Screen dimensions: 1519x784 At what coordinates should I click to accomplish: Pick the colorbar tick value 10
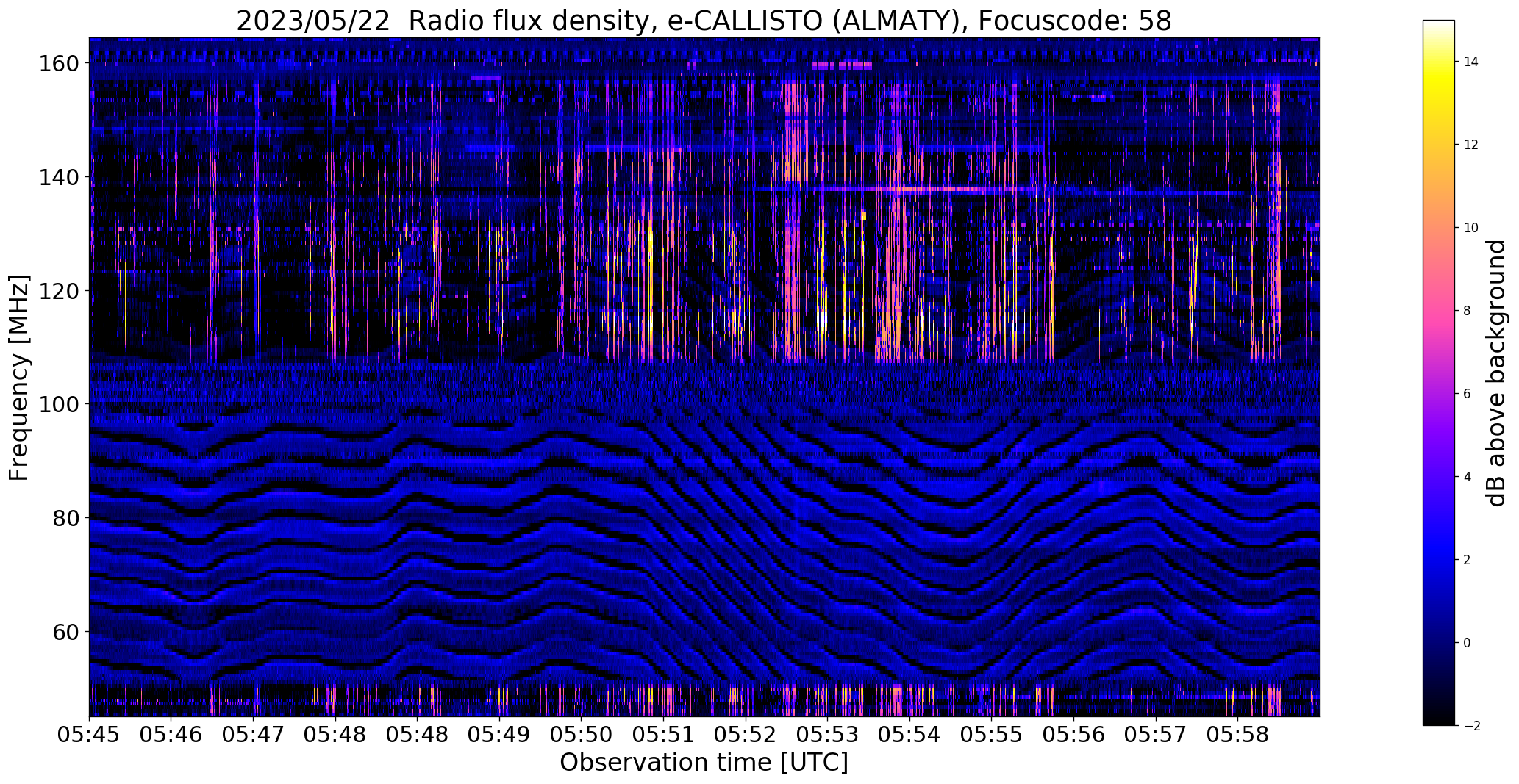coord(1471,228)
